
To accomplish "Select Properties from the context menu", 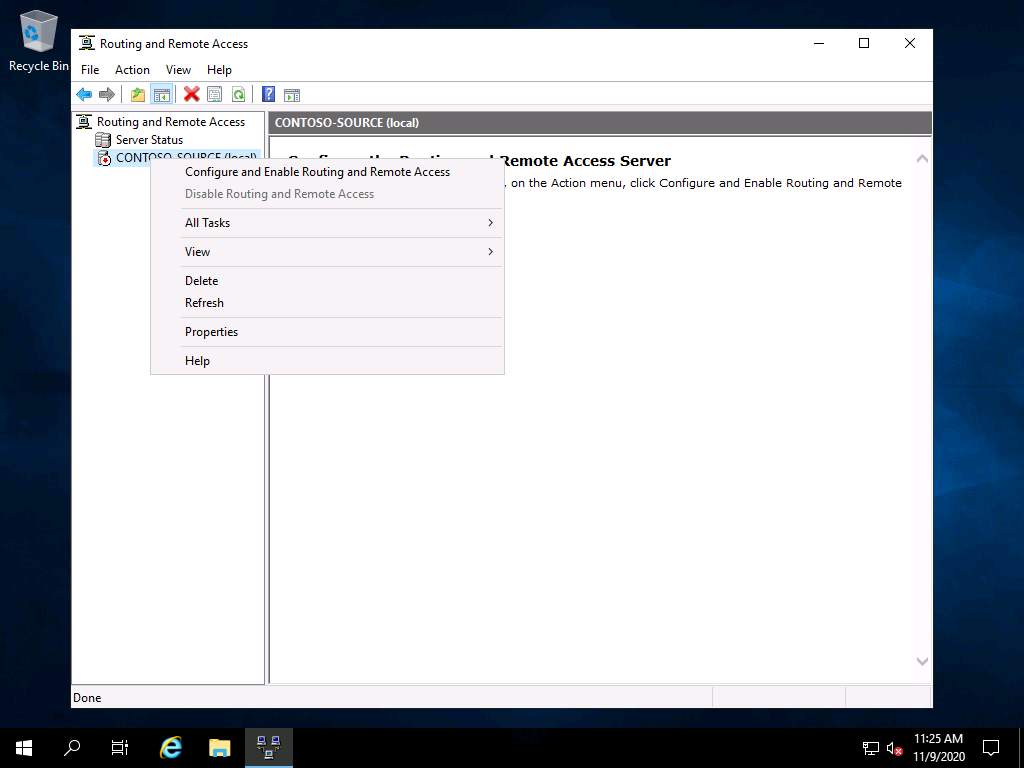I will [x=211, y=332].
